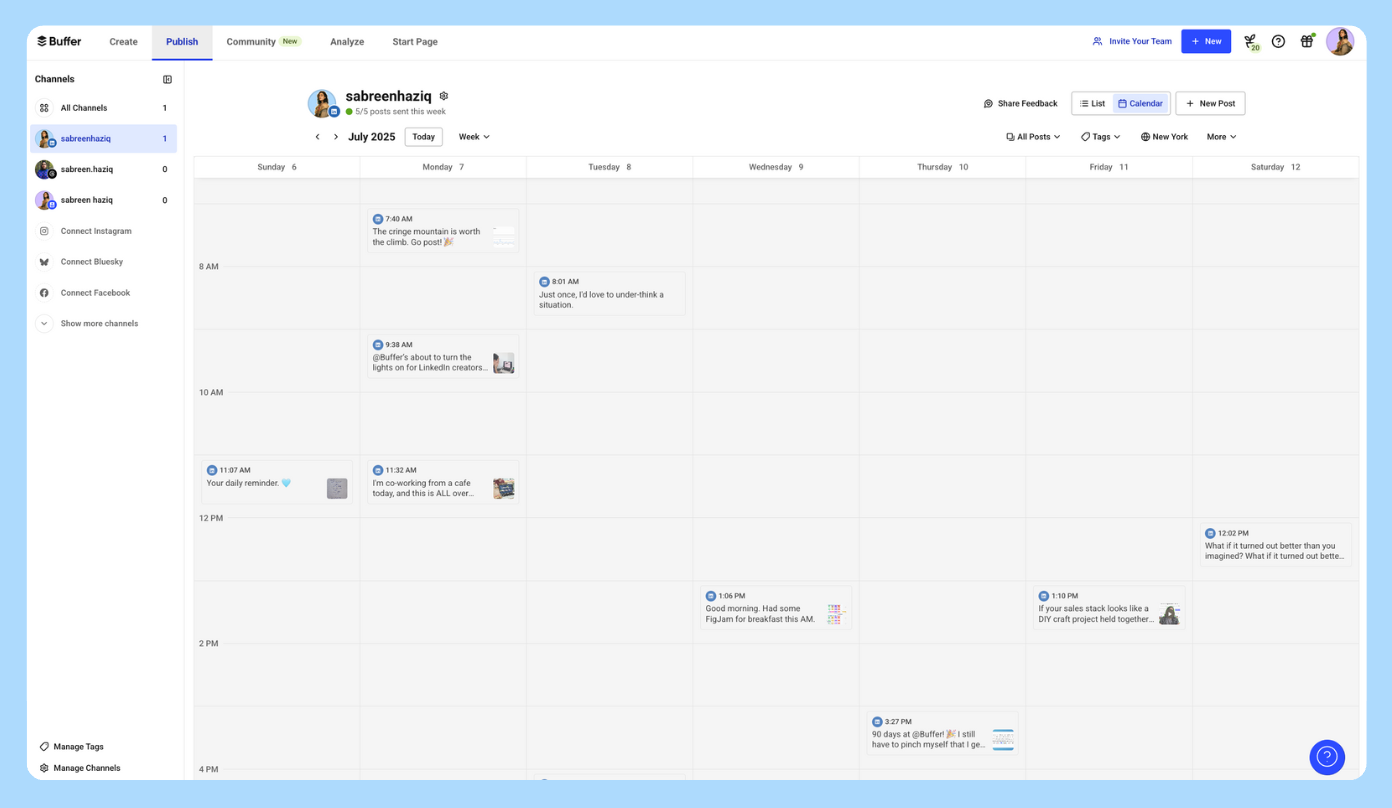Open the help question mark icon
Screen dimensions: 1392x808
tap(1278, 41)
